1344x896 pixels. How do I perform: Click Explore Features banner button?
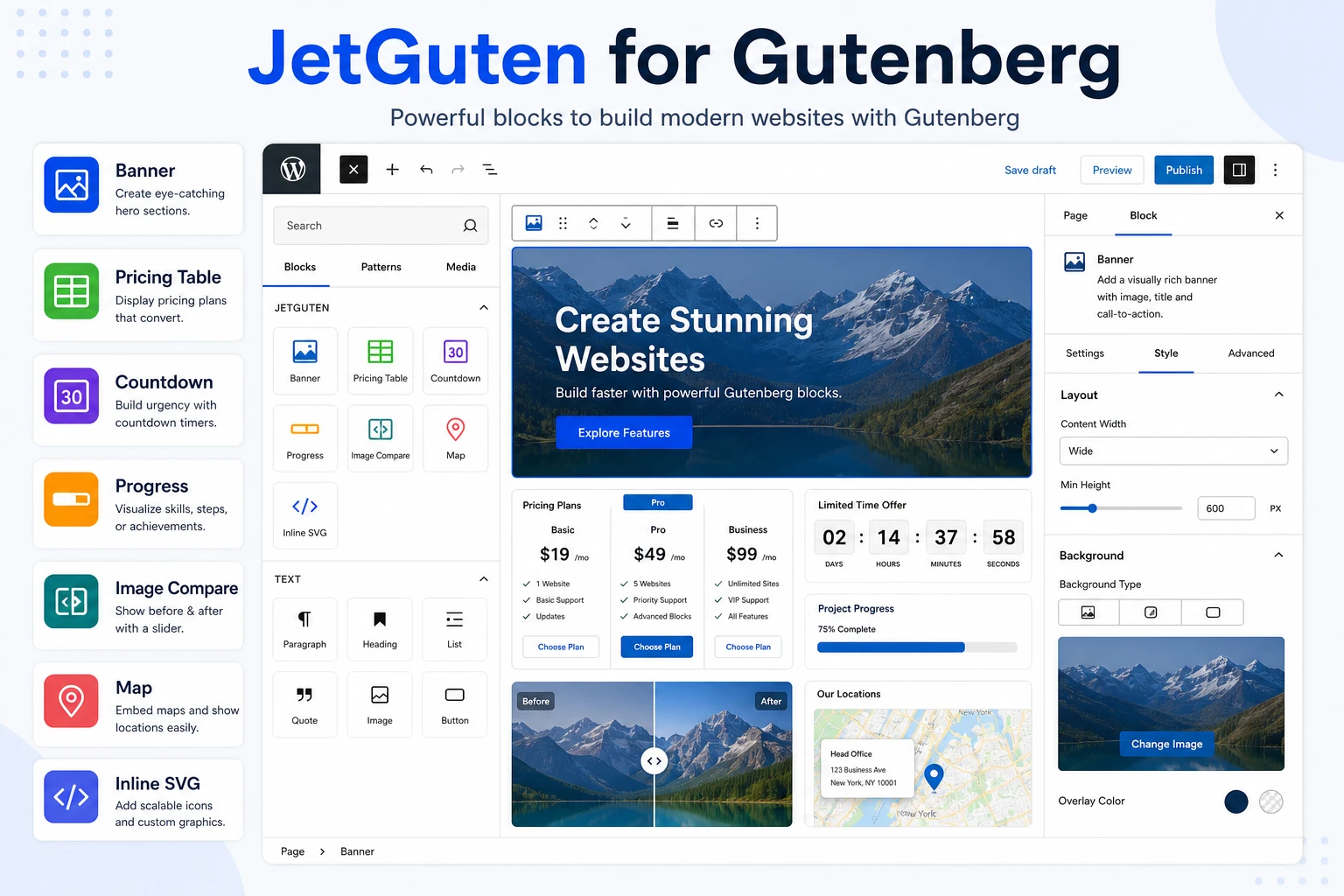pos(624,433)
